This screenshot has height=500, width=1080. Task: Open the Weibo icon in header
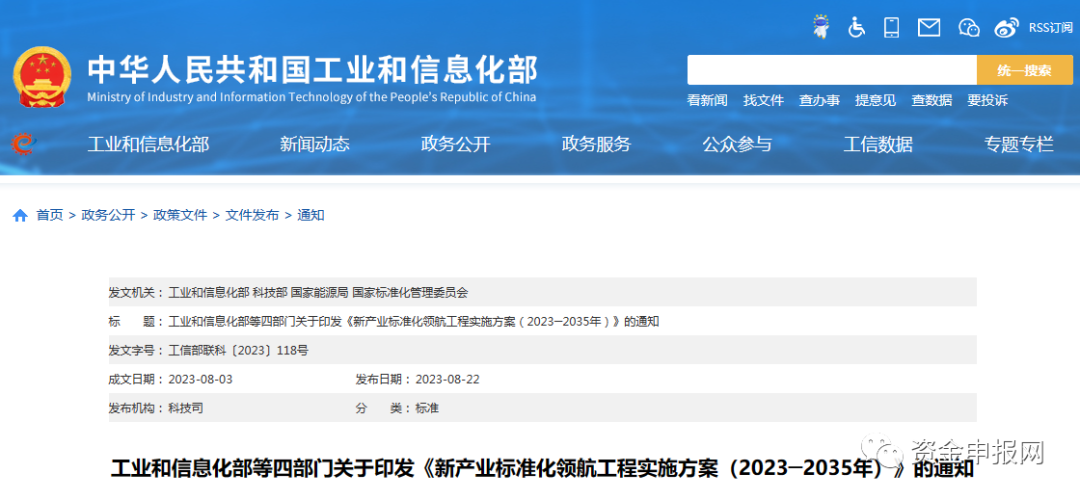1006,28
